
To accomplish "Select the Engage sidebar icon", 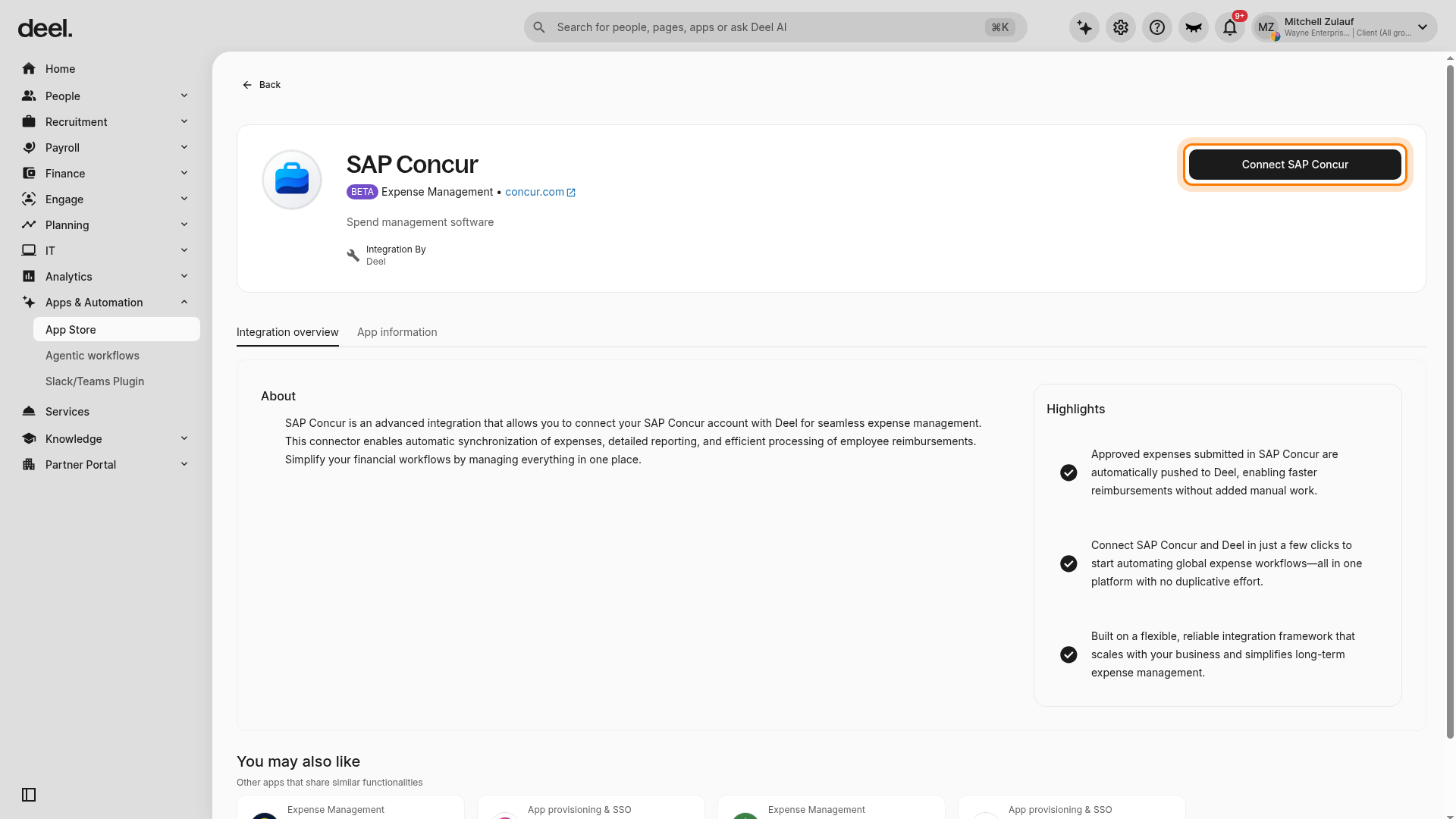I will 29,199.
